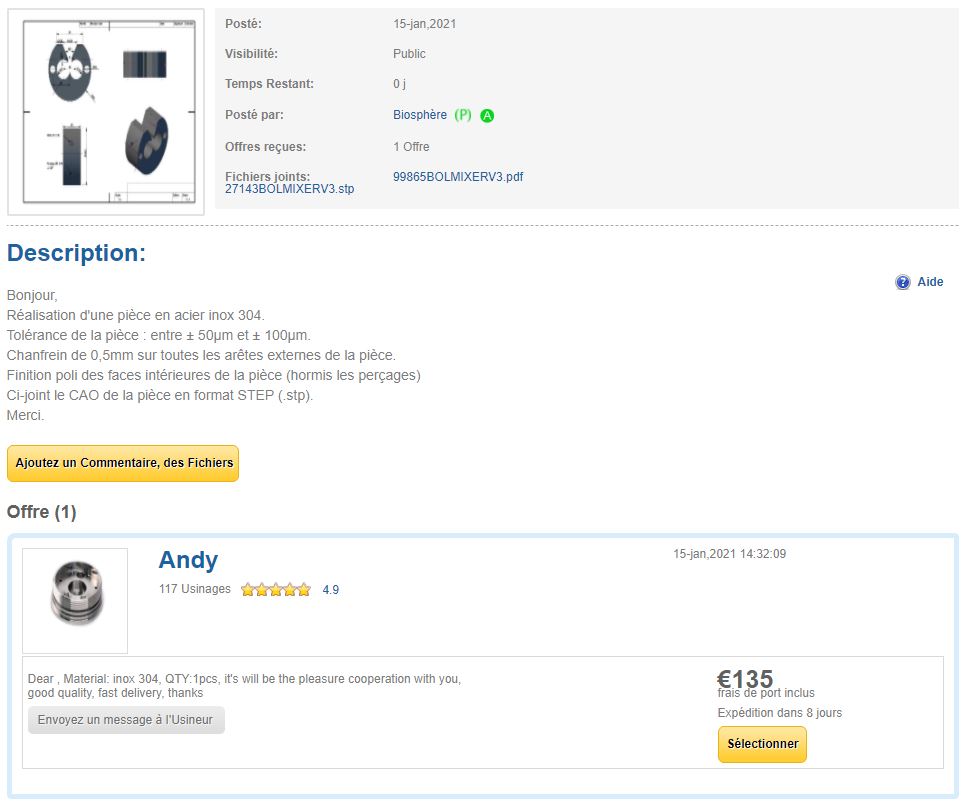This screenshot has height=805, width=963.
Task: Click the Sélectionner button for Andy's offer
Action: click(x=762, y=744)
